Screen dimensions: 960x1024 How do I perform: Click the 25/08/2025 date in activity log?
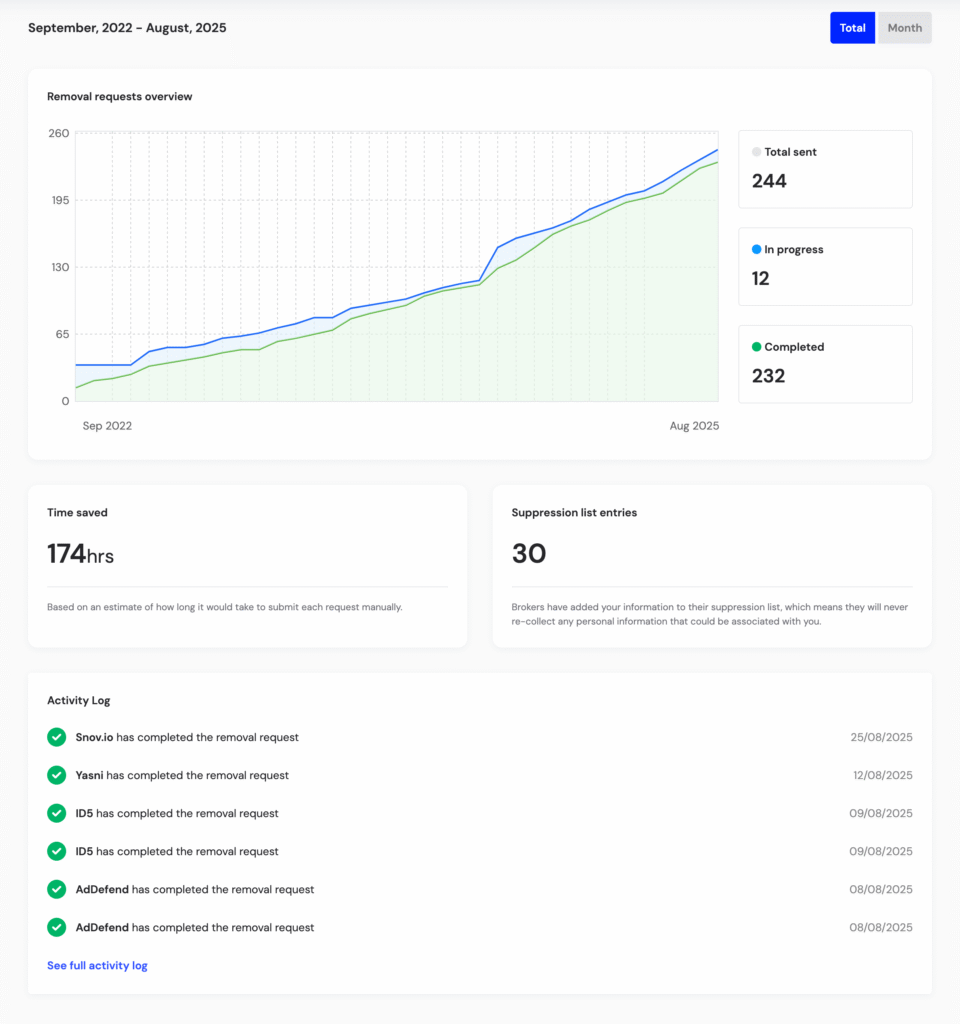(881, 737)
